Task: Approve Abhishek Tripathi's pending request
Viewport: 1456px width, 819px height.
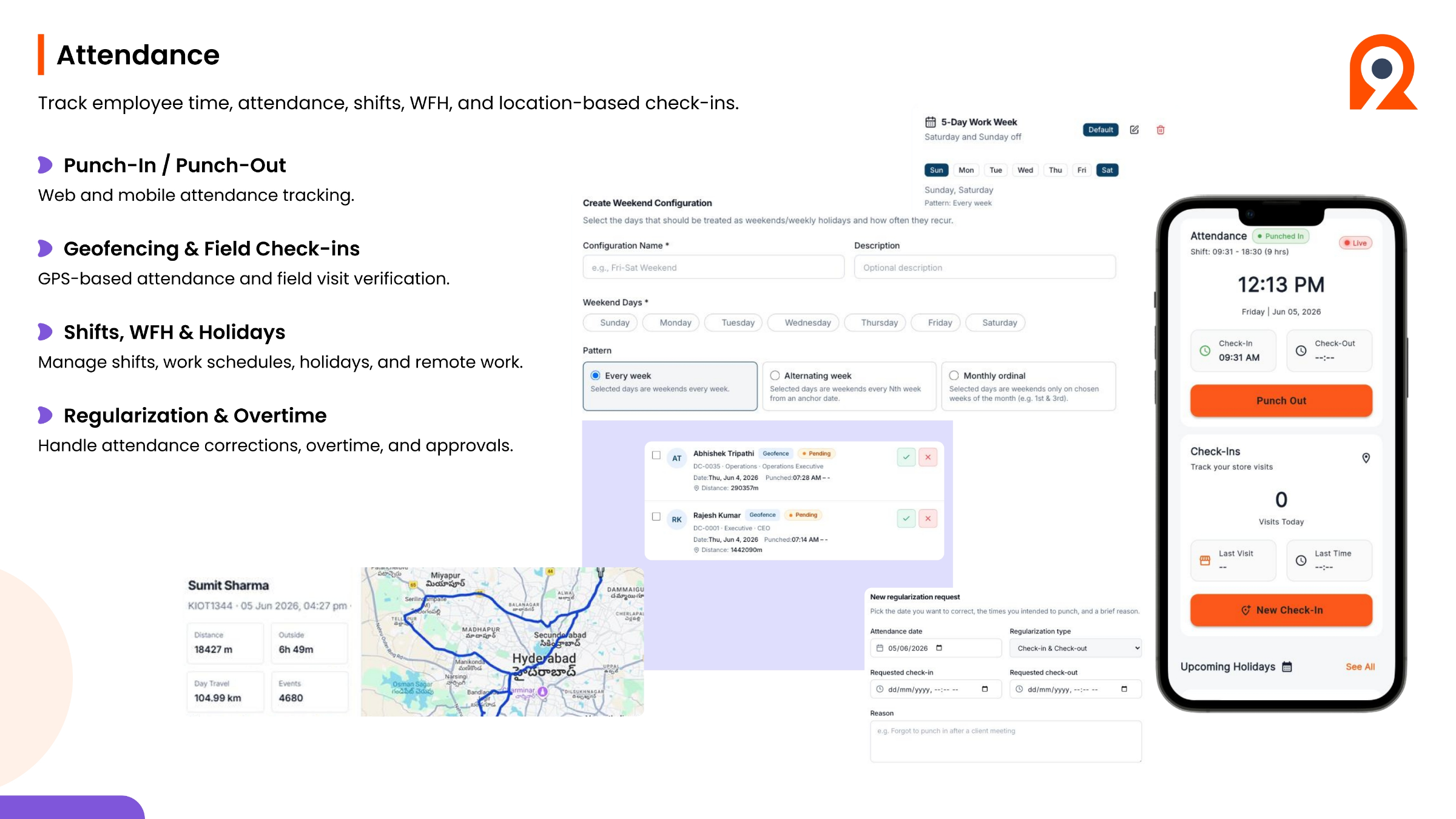Action: pyautogui.click(x=906, y=457)
